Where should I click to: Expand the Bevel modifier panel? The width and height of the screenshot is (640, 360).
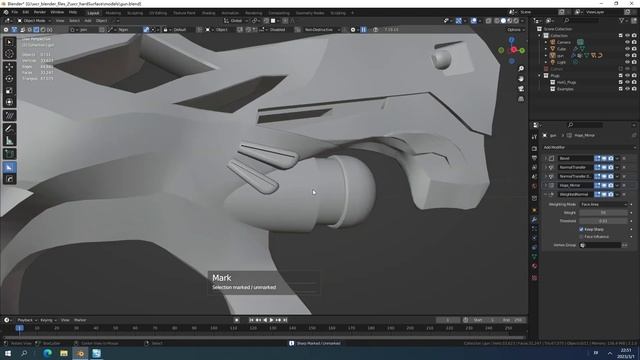pyautogui.click(x=546, y=158)
